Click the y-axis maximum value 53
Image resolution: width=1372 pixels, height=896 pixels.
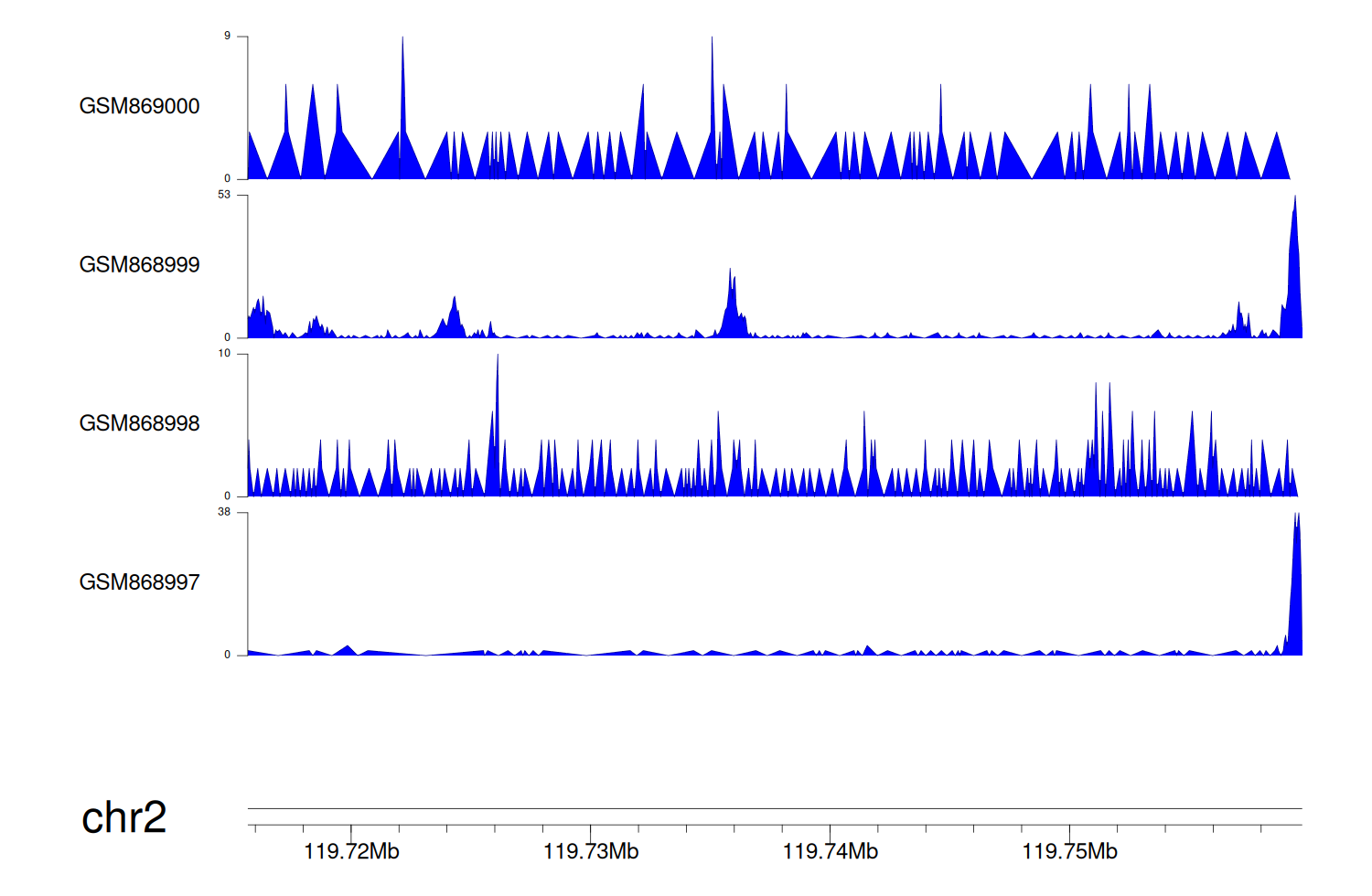224,195
